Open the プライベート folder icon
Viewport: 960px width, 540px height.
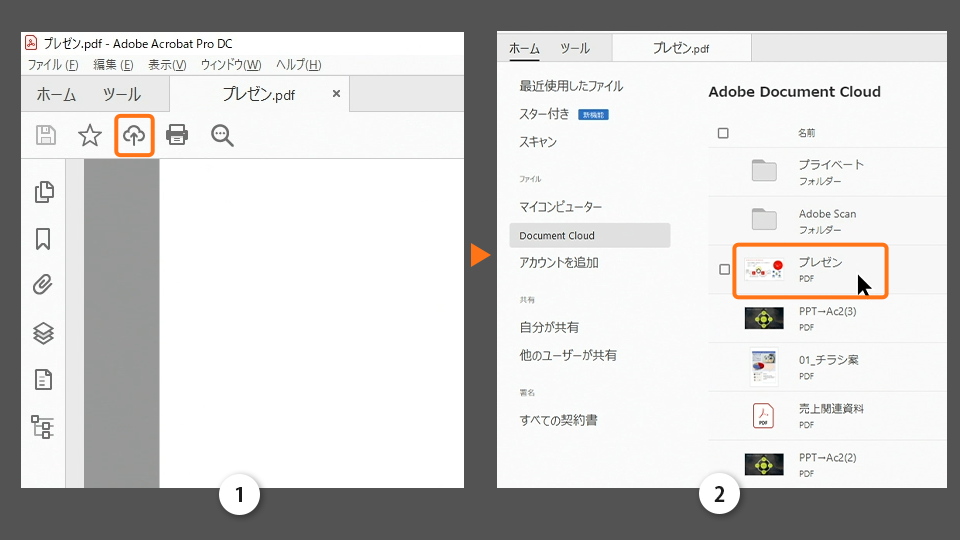764,170
